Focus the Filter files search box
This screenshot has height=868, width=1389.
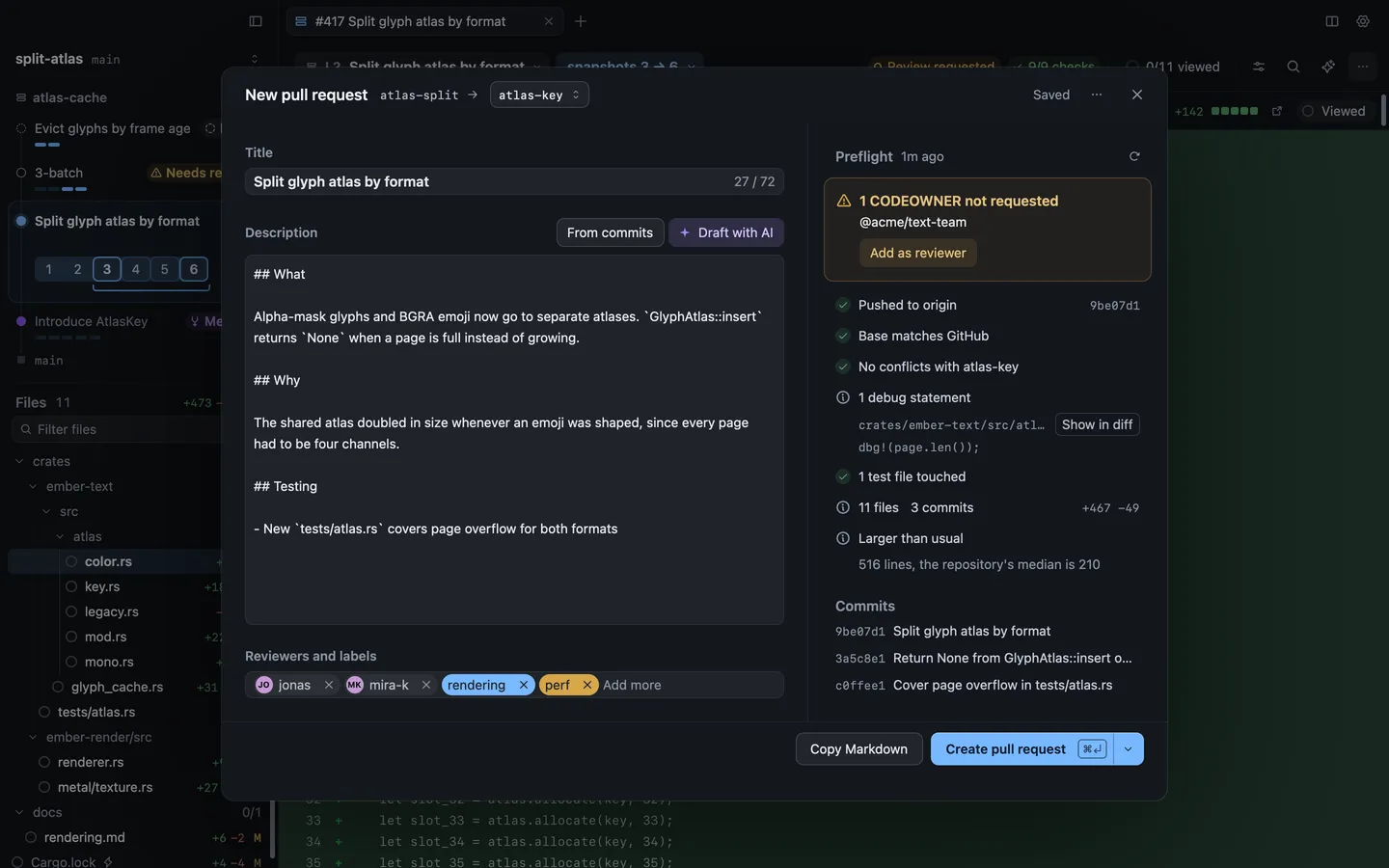118,429
